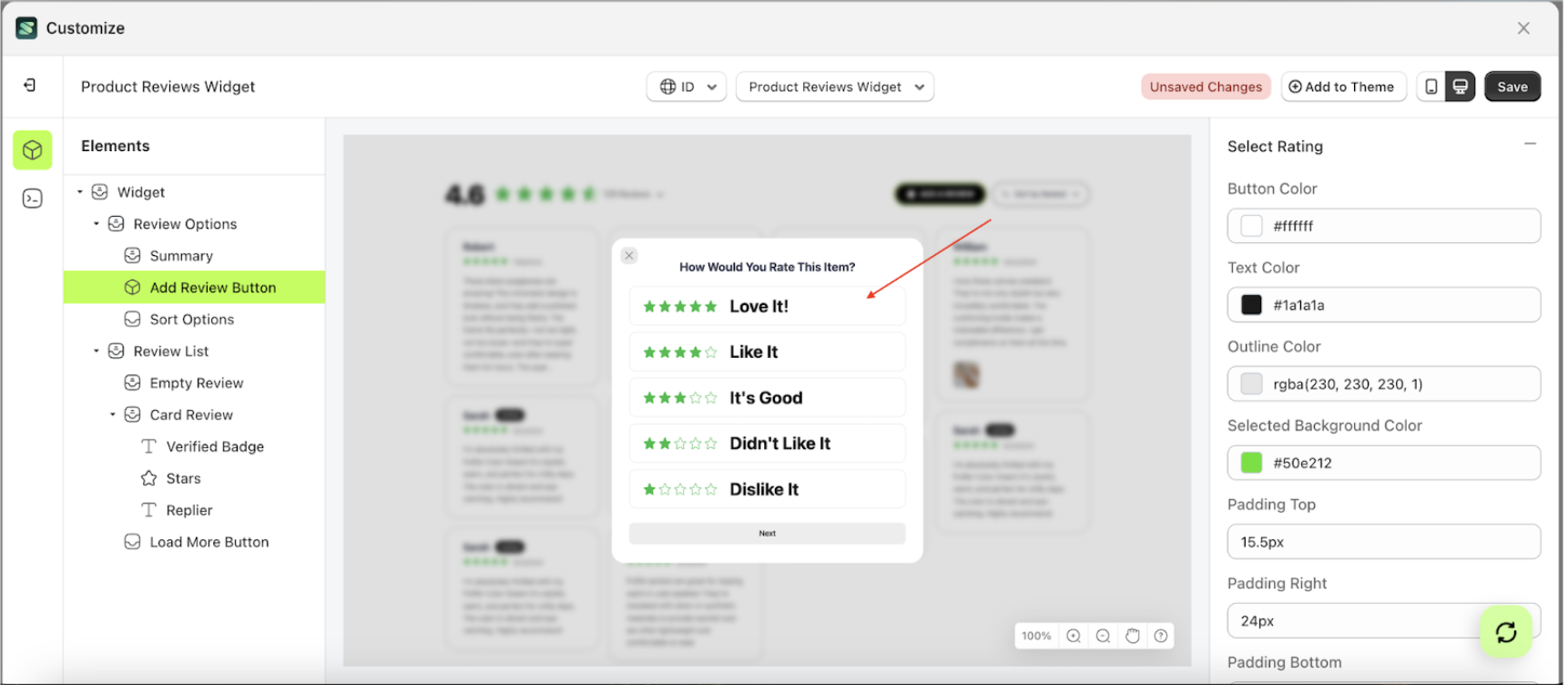1568x685 pixels.
Task: Collapse the Card Review tree node
Action: 113,415
